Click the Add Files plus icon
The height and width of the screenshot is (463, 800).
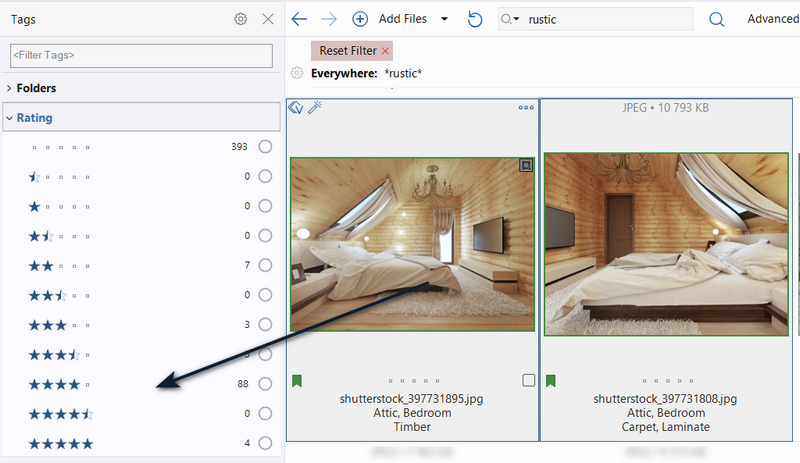point(360,19)
